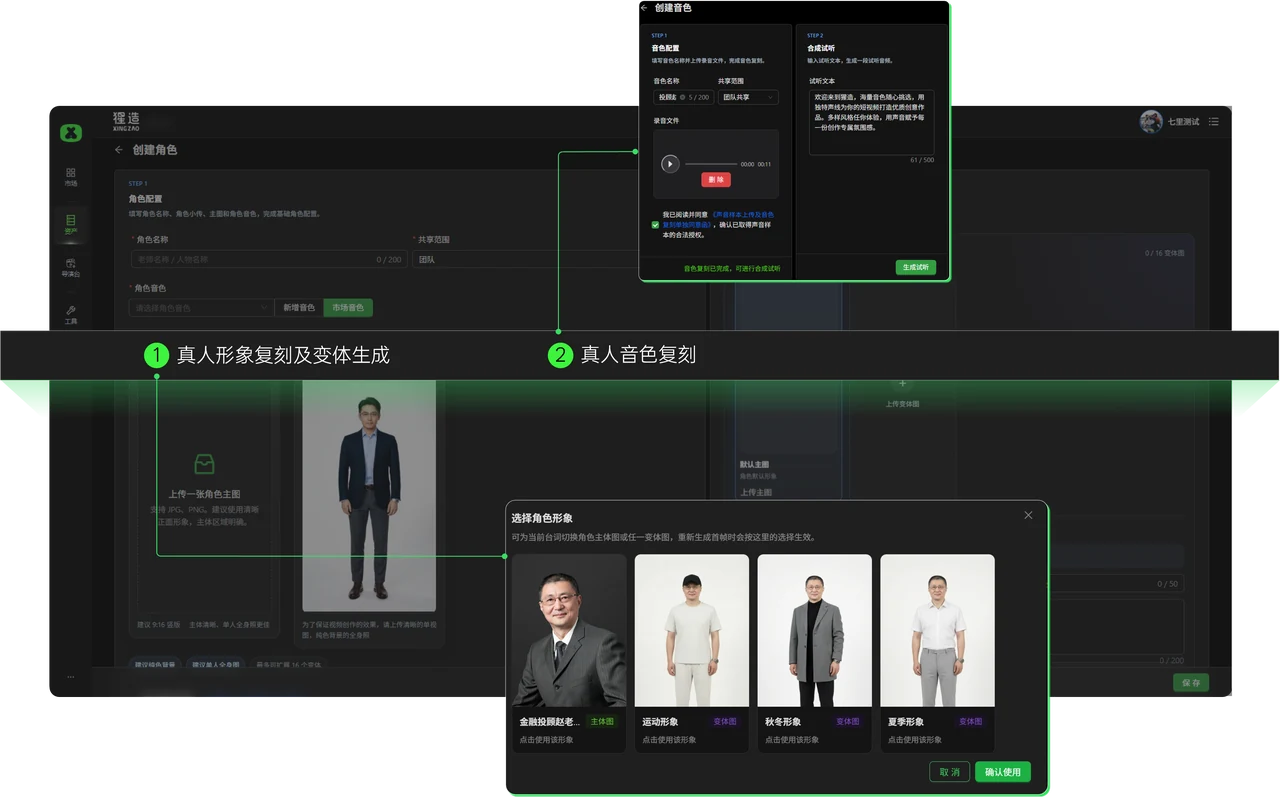Click the upload tray icon for 角色主图
1280x797 pixels.
coord(204,465)
